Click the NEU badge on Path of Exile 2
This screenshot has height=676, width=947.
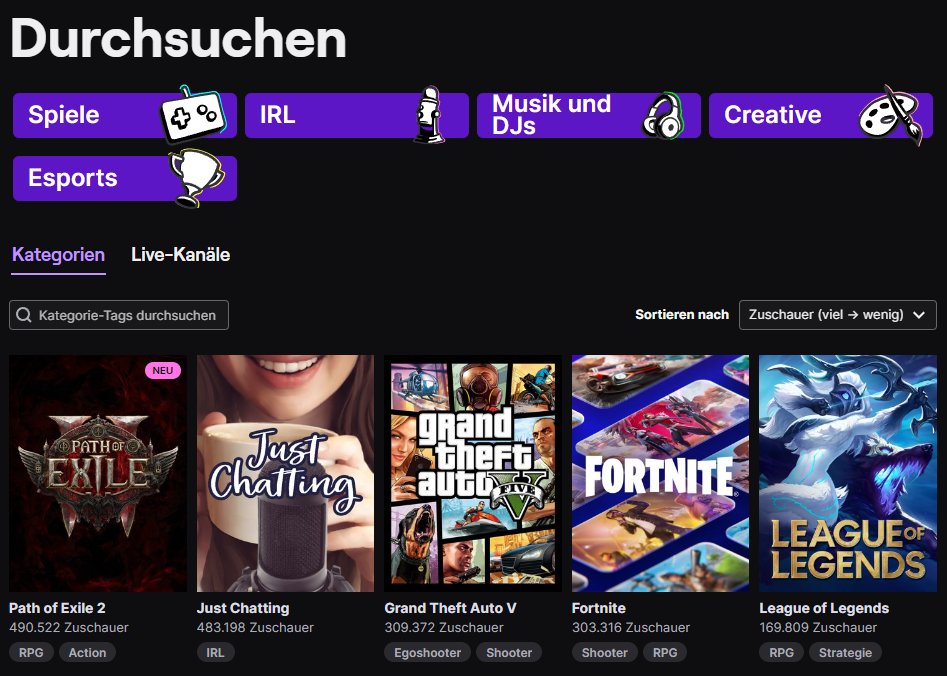(x=162, y=371)
